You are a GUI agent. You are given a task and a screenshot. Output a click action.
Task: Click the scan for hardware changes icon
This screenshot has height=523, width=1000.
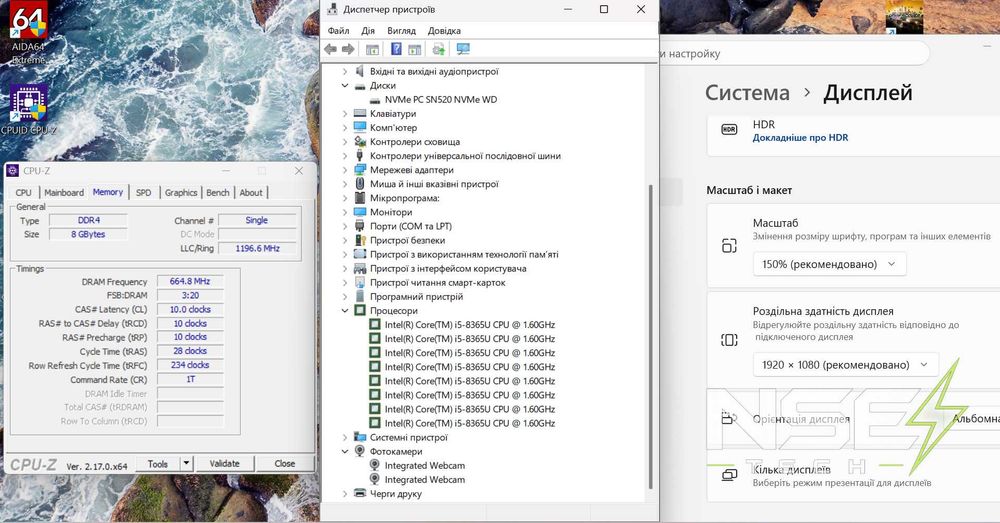(x=463, y=49)
